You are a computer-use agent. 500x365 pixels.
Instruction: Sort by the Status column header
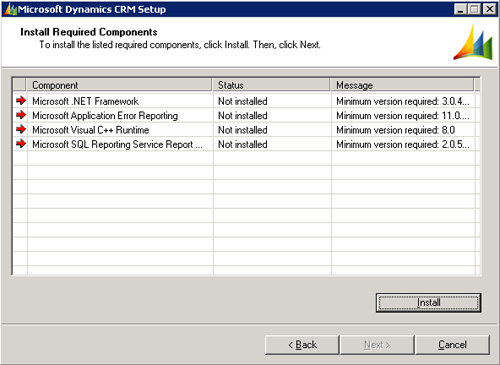[271, 85]
